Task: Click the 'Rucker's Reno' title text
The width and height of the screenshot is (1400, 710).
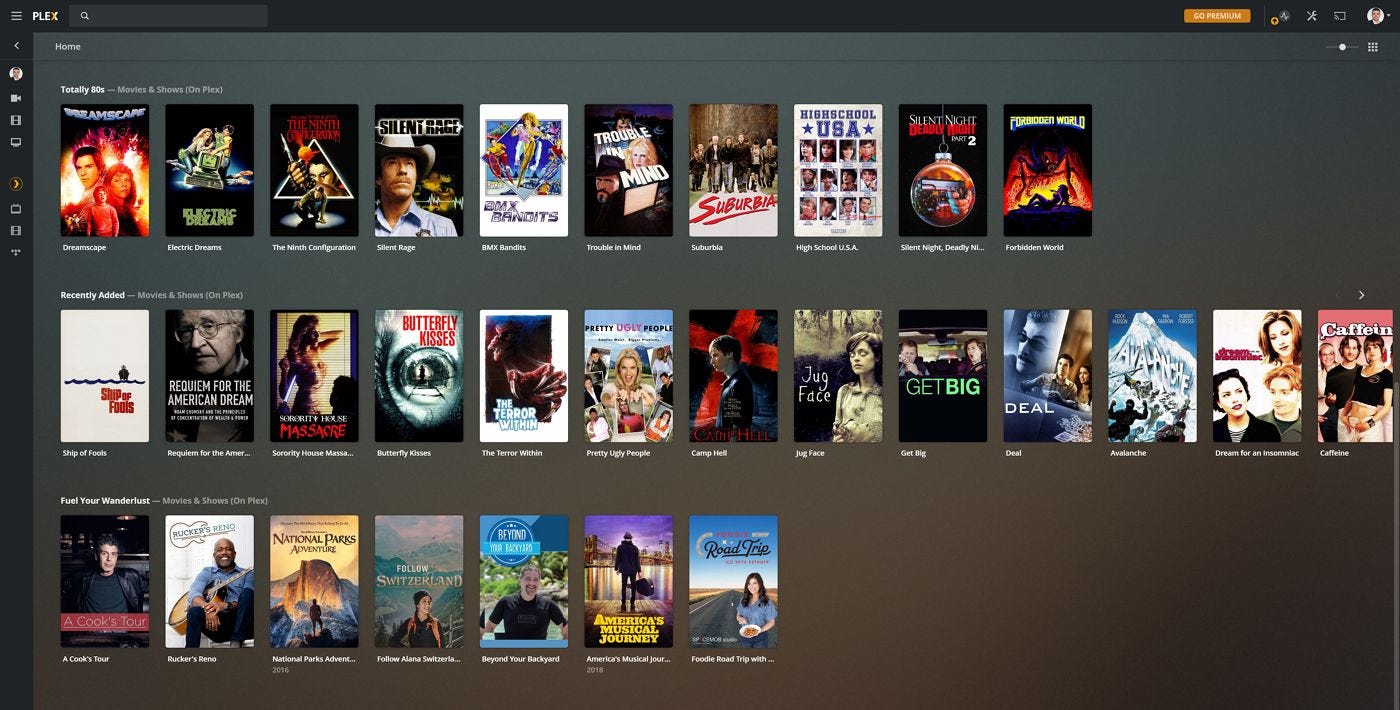Action: pyautogui.click(x=192, y=659)
